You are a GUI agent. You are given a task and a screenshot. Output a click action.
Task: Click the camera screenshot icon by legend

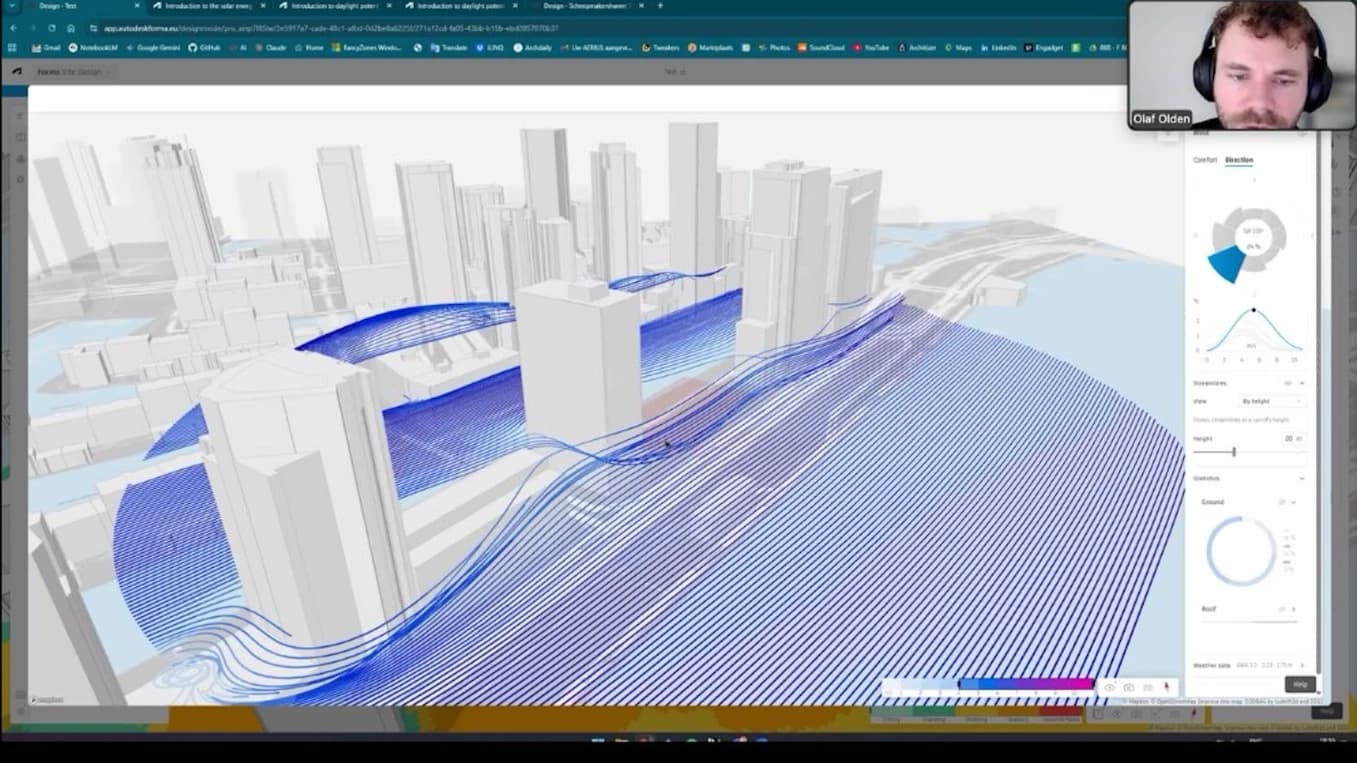coord(1129,687)
